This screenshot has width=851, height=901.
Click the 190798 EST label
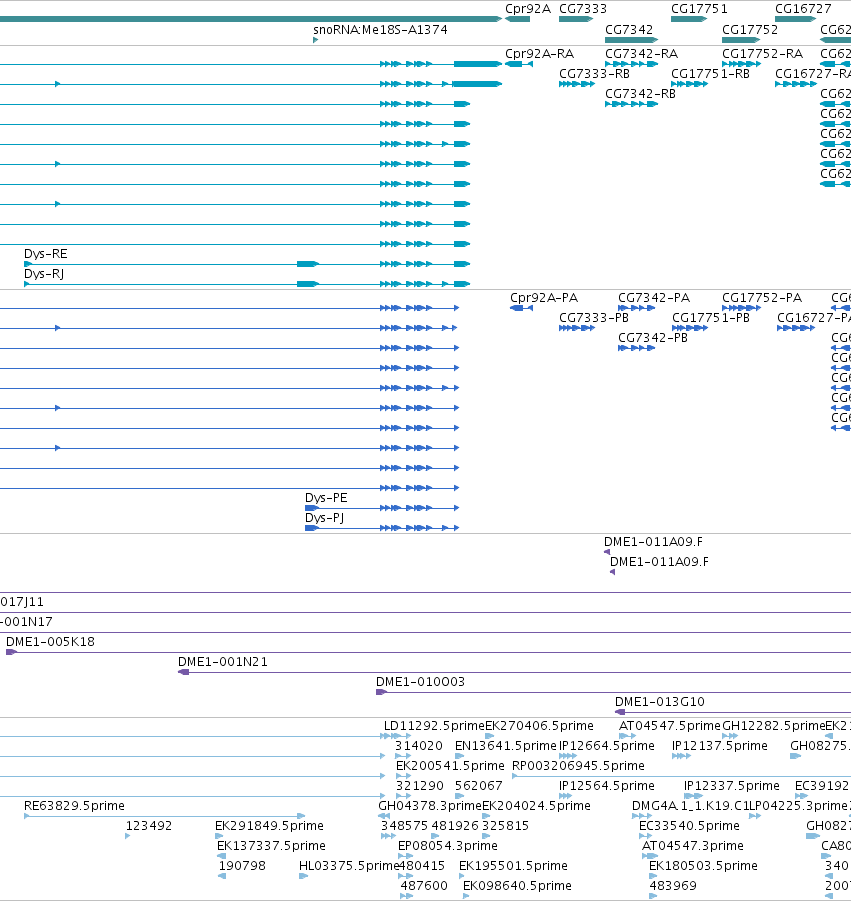[242, 867]
